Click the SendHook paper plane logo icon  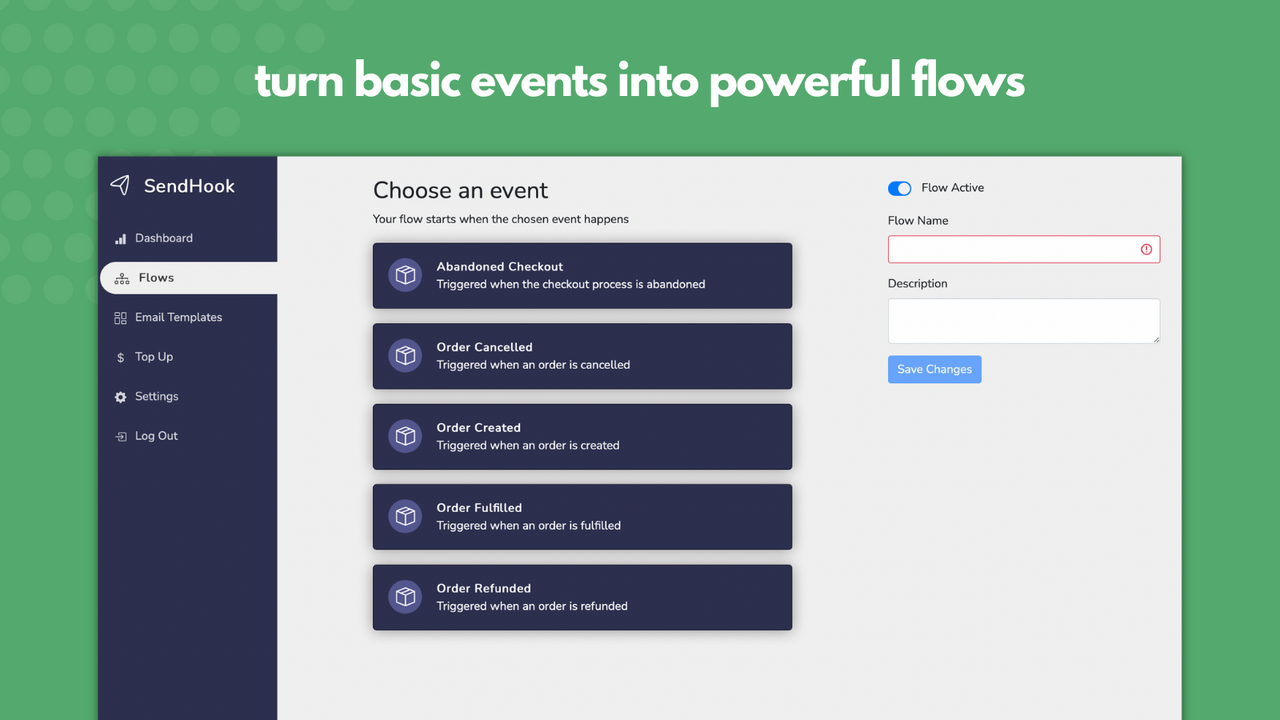coord(119,185)
